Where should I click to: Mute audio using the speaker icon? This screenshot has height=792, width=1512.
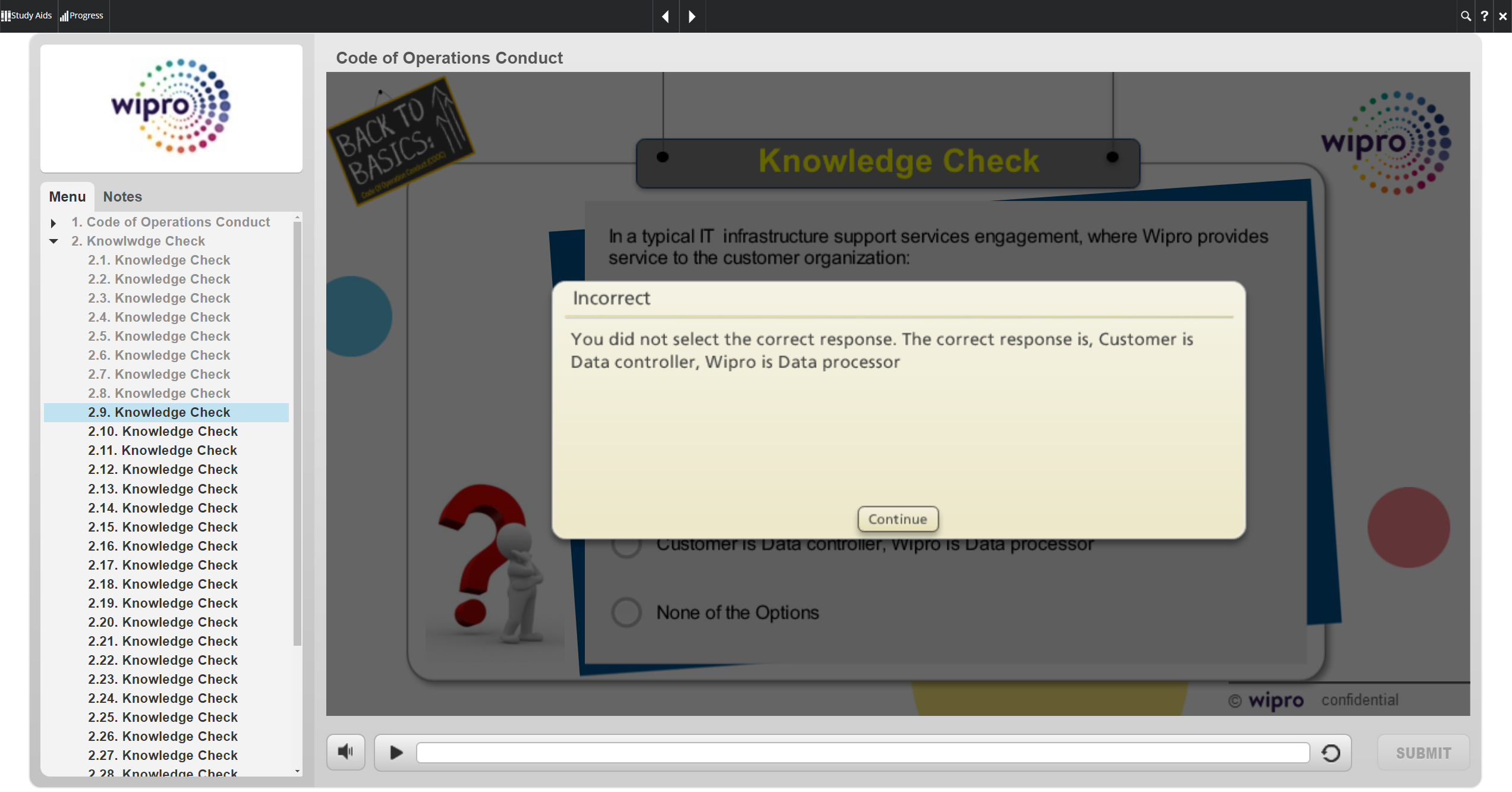[345, 752]
